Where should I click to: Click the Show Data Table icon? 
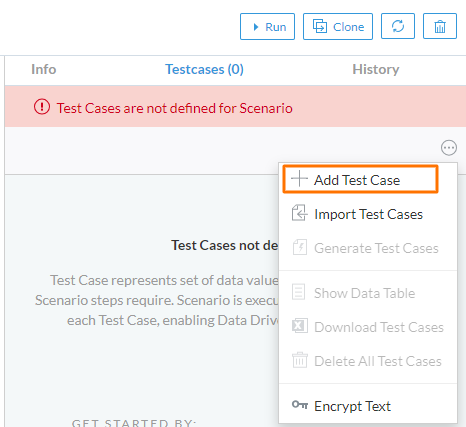[x=298, y=292]
